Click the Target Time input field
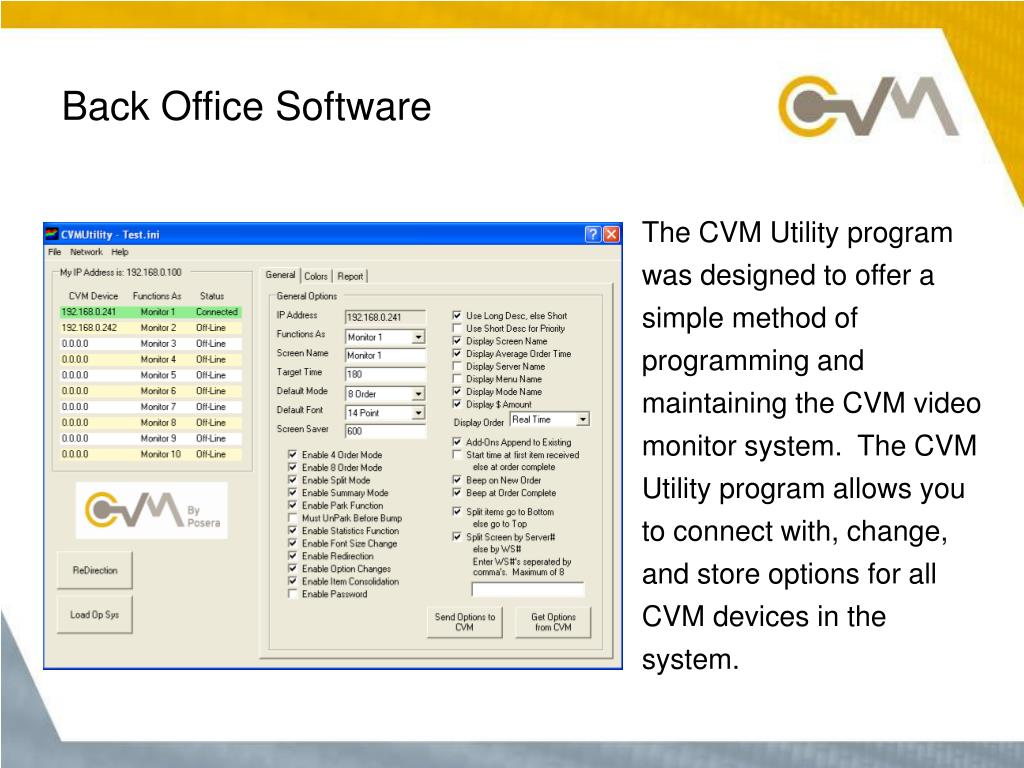 tap(385, 374)
